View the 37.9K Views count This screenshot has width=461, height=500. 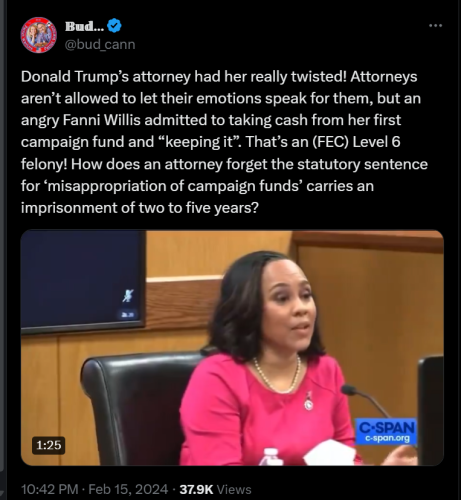(x=215, y=489)
